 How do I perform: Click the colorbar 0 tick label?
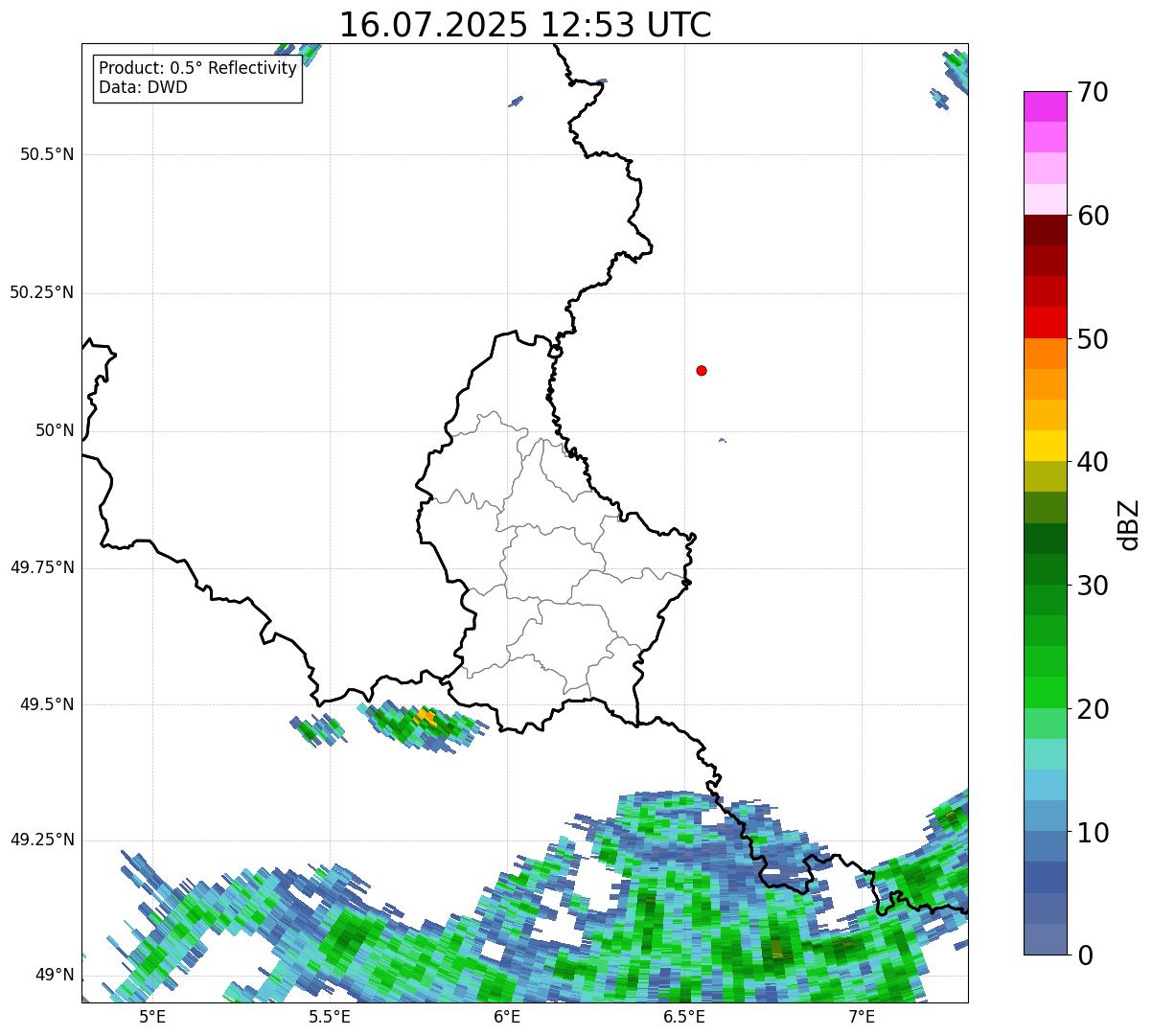click(1085, 955)
